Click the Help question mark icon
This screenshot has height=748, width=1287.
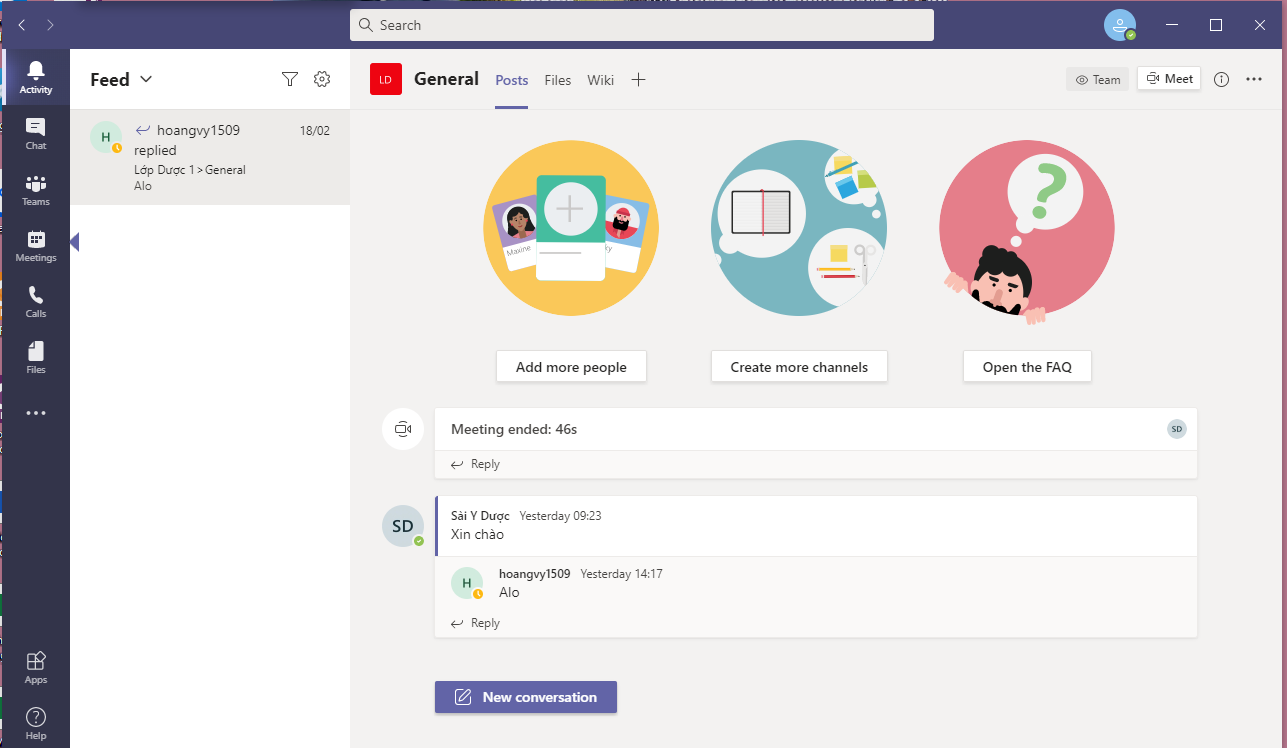point(36,723)
